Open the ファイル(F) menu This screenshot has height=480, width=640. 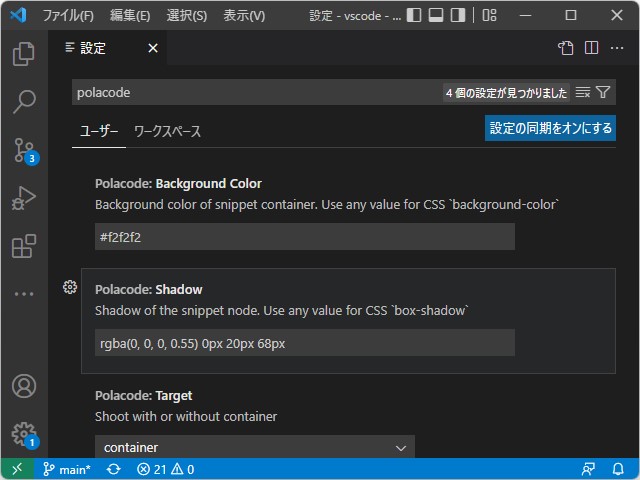68,16
